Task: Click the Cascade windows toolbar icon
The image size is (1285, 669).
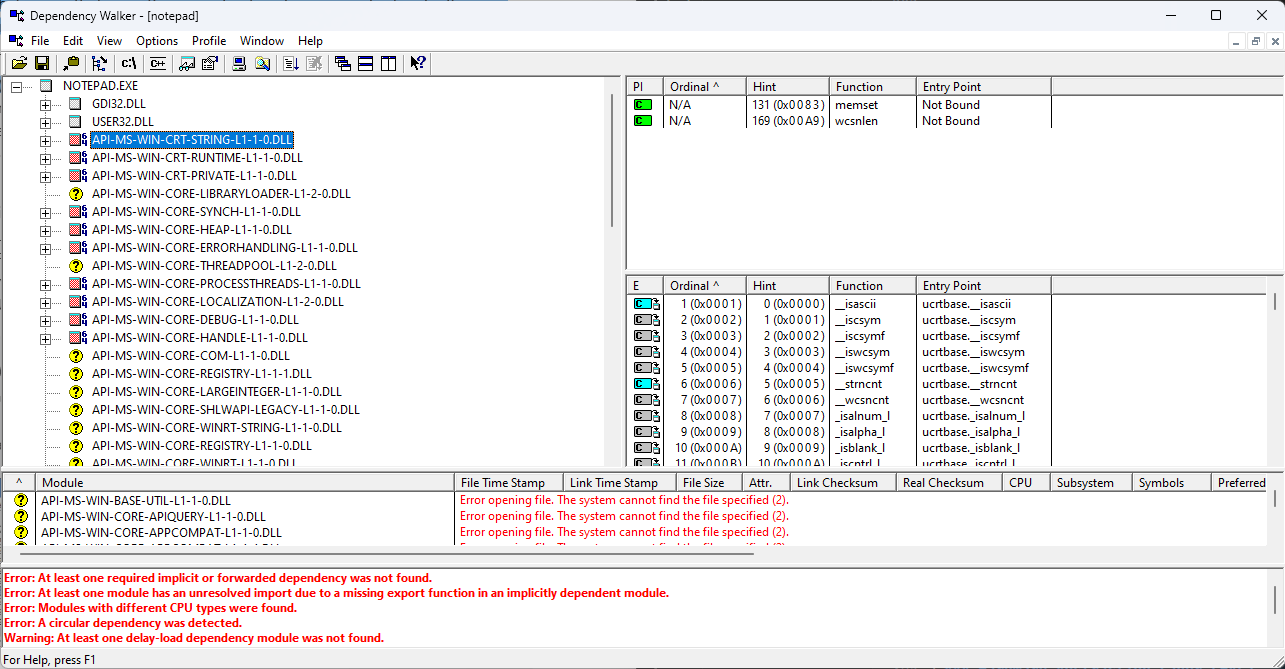Action: click(343, 63)
